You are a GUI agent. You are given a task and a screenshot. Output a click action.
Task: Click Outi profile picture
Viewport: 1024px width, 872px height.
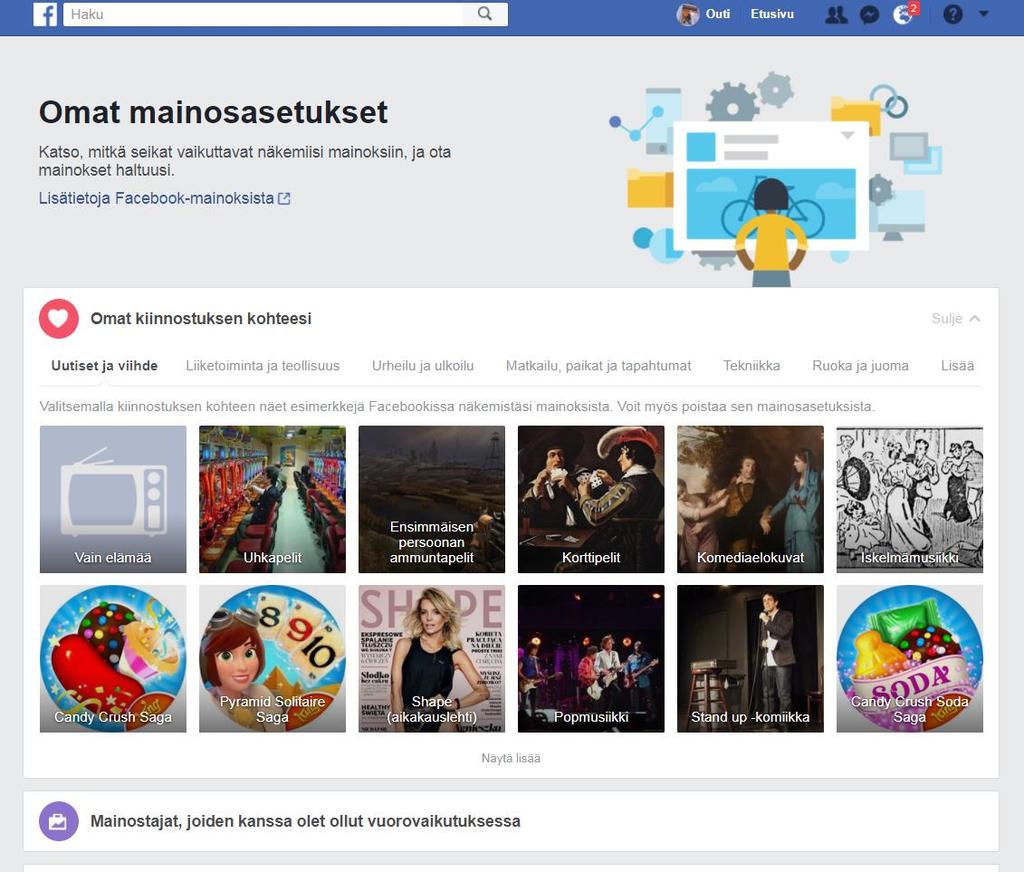point(687,14)
